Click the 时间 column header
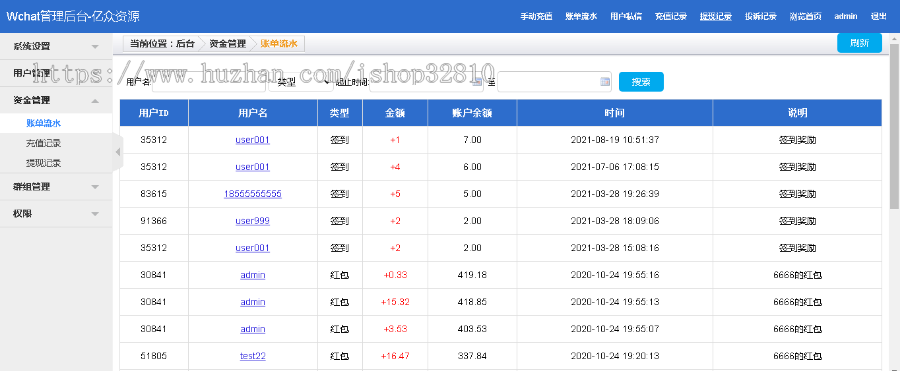Screen dimensions: 900x371 (614, 113)
